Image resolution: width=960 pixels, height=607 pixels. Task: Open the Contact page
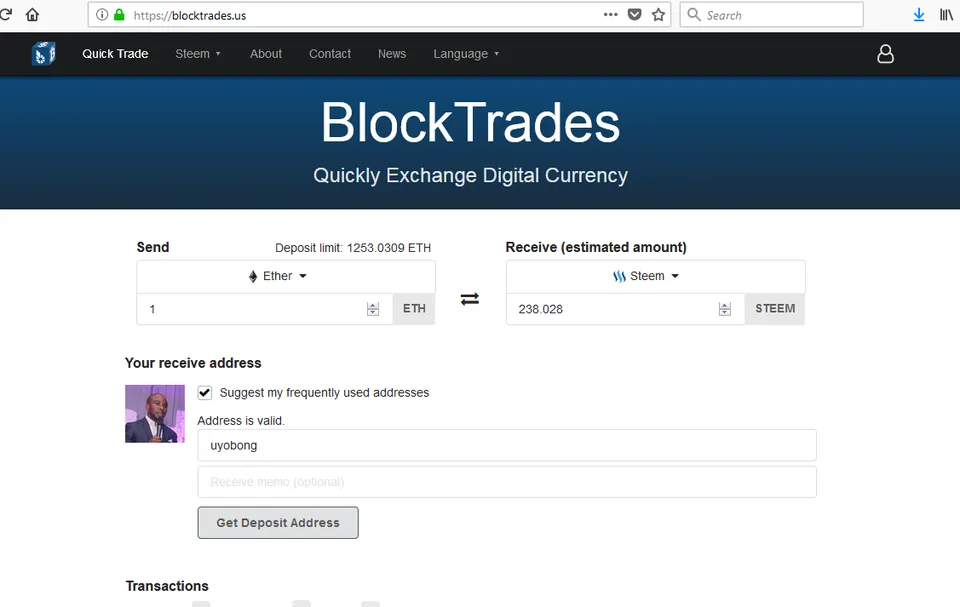(x=330, y=54)
